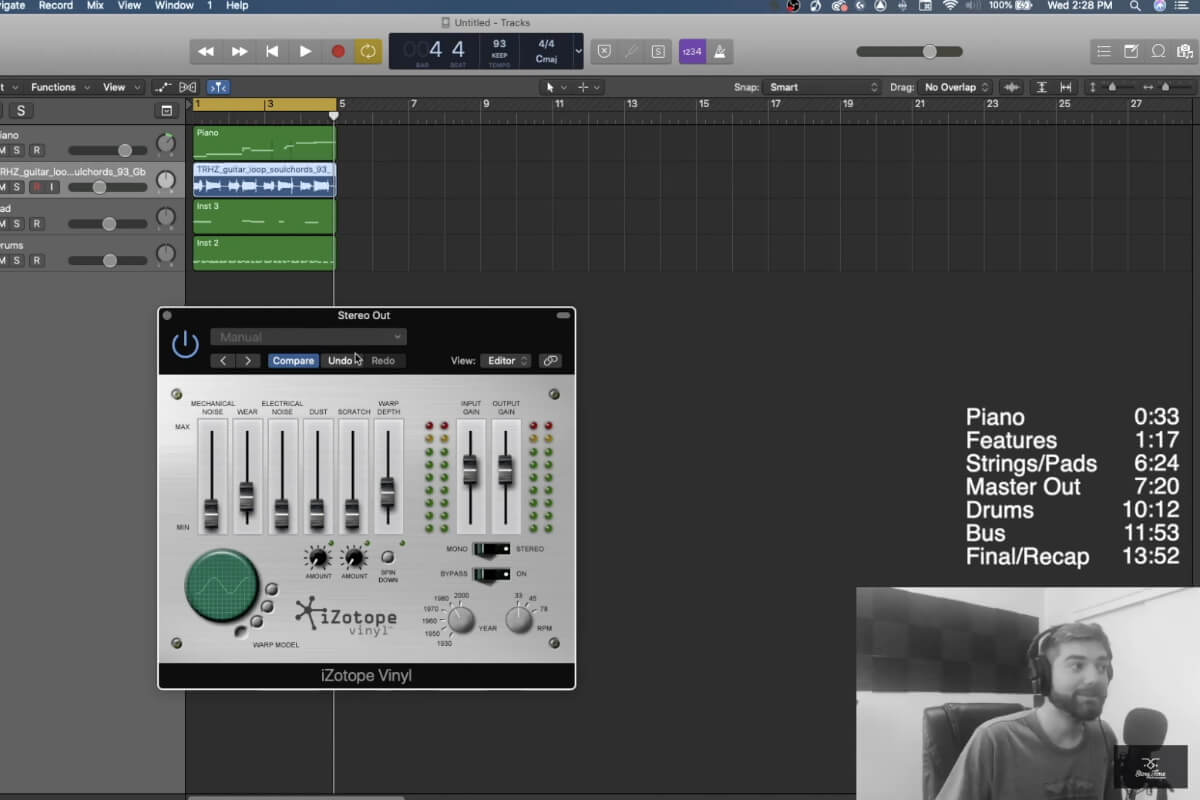Open the plug-in View 'Editor' dropdown
1200x800 pixels.
point(506,361)
